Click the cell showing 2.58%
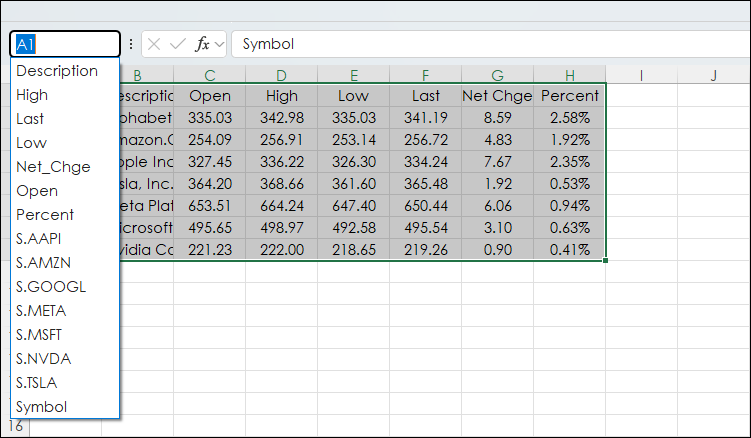The width and height of the screenshot is (751, 438). click(570, 118)
